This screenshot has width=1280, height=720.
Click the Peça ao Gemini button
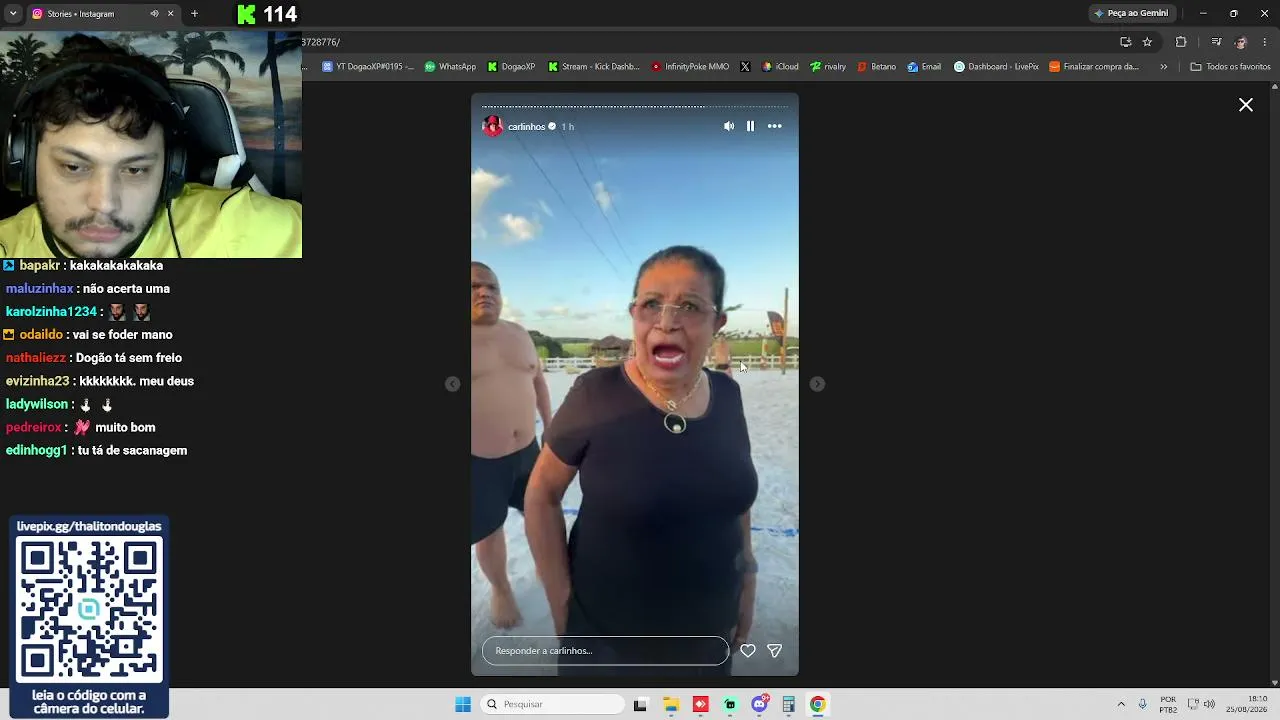[x=1131, y=13]
